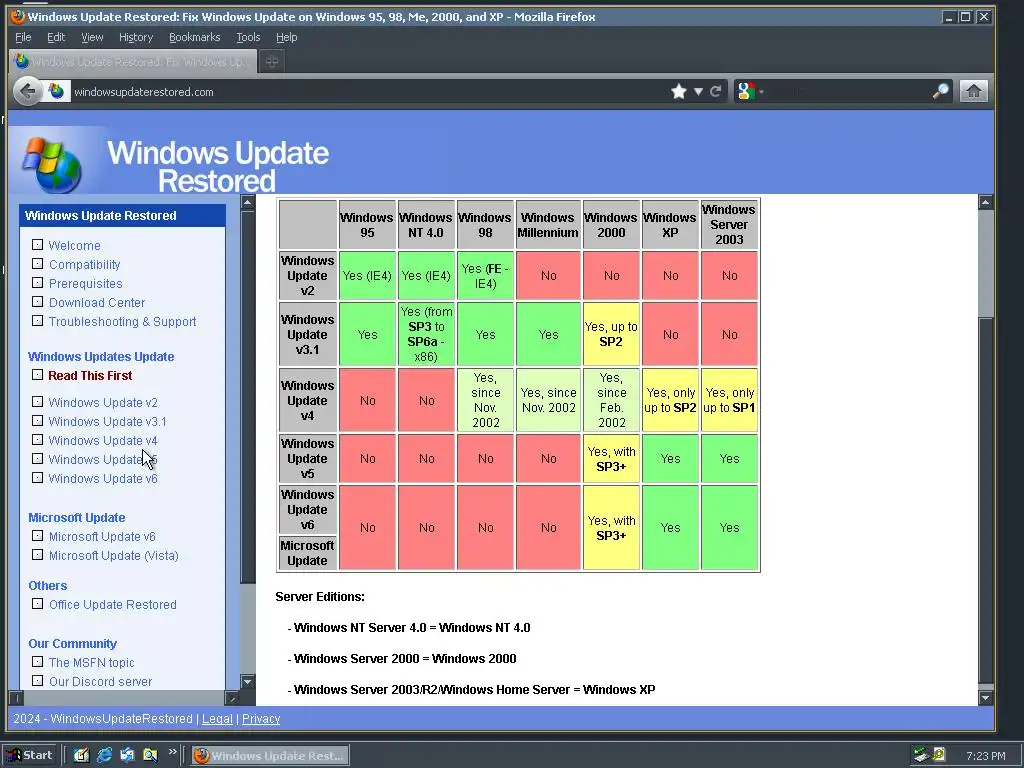Open Windows Update v2 link
The image size is (1024, 768).
pos(103,402)
